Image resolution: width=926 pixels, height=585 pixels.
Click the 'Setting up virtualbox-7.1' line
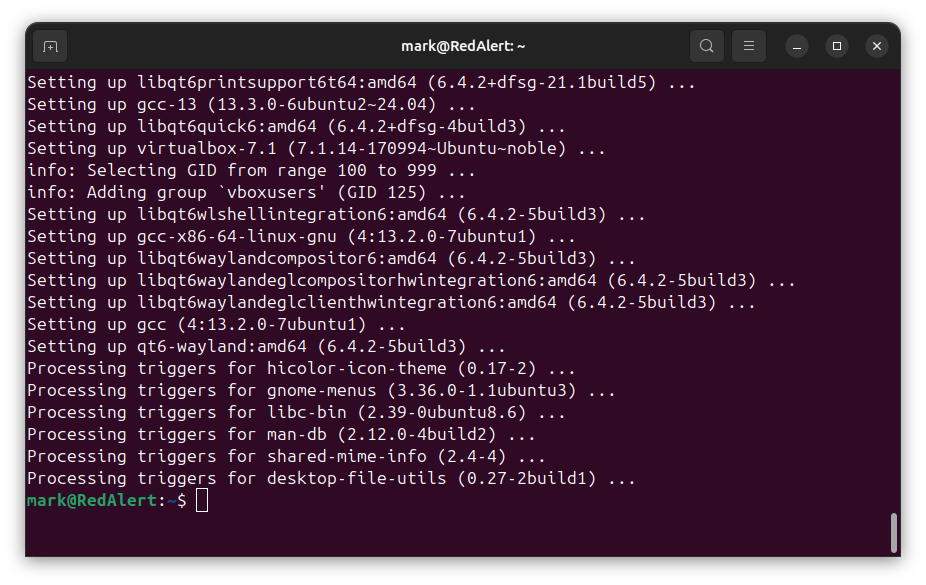tap(316, 148)
